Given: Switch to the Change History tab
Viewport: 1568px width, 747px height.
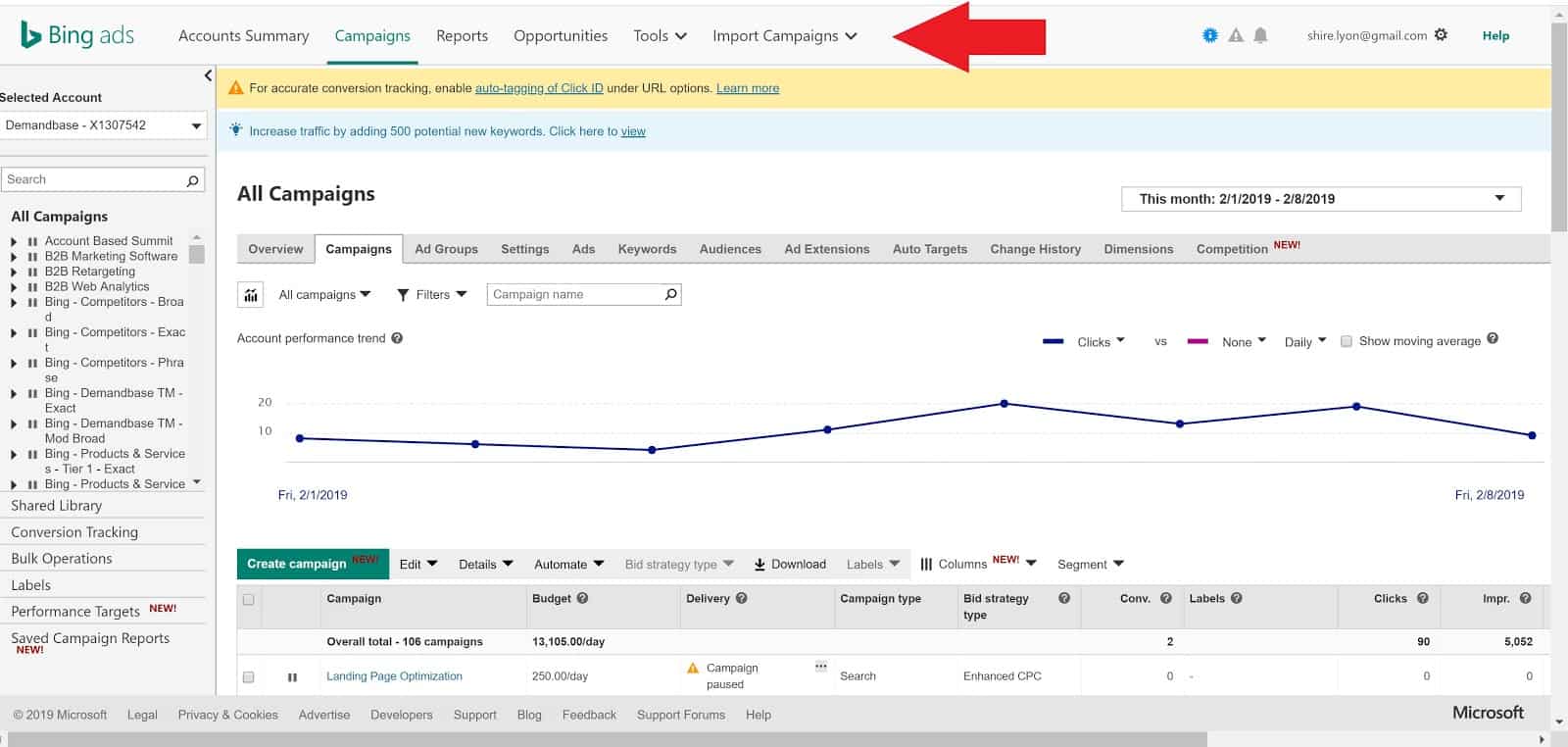Looking at the screenshot, I should click(x=1035, y=249).
